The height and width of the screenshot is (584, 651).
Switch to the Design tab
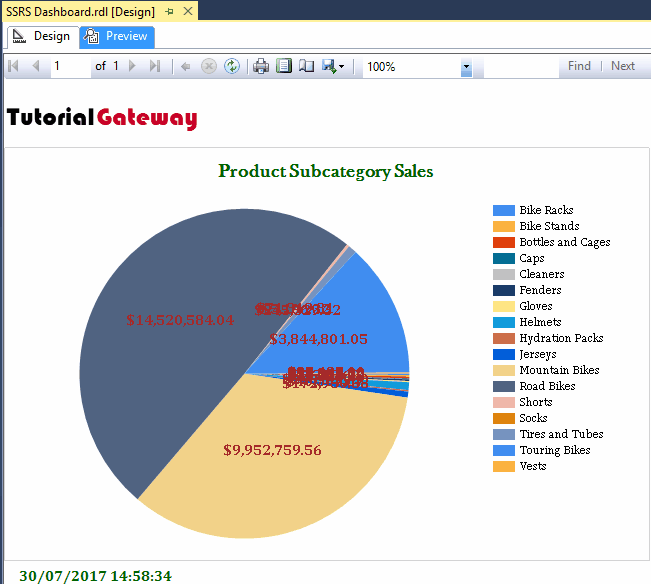pos(42,37)
